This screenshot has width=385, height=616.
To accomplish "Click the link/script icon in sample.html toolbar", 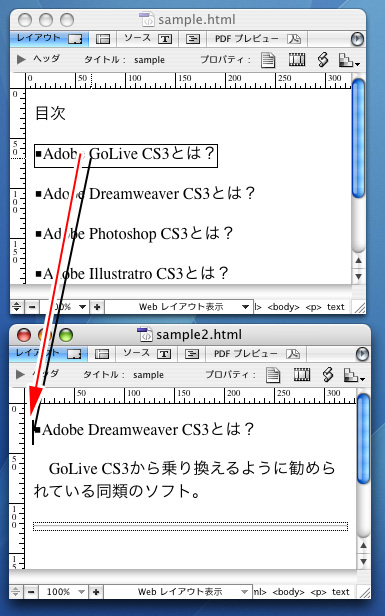I will pyautogui.click(x=323, y=59).
